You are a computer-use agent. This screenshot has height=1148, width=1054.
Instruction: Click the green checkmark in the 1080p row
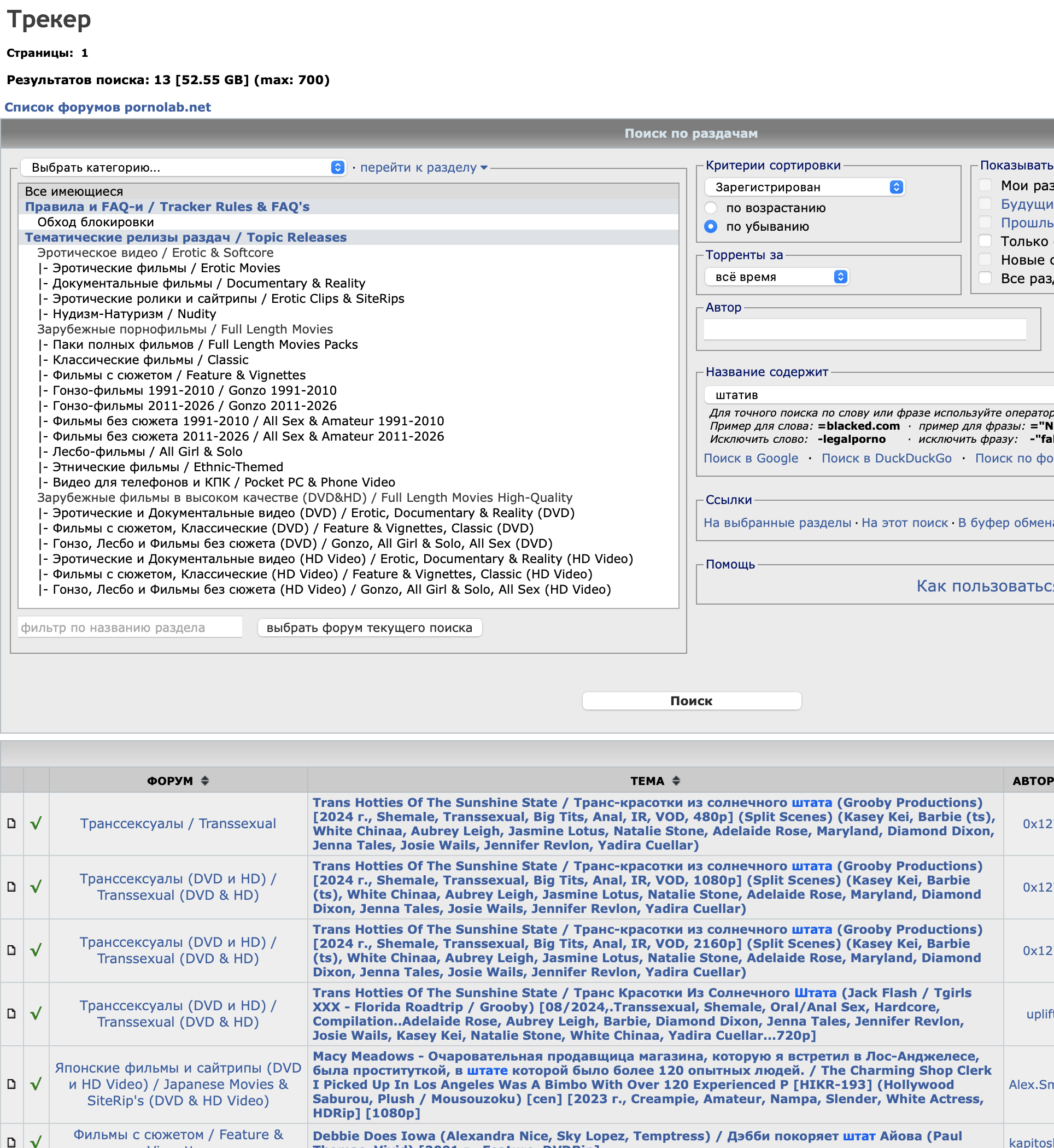(x=36, y=887)
